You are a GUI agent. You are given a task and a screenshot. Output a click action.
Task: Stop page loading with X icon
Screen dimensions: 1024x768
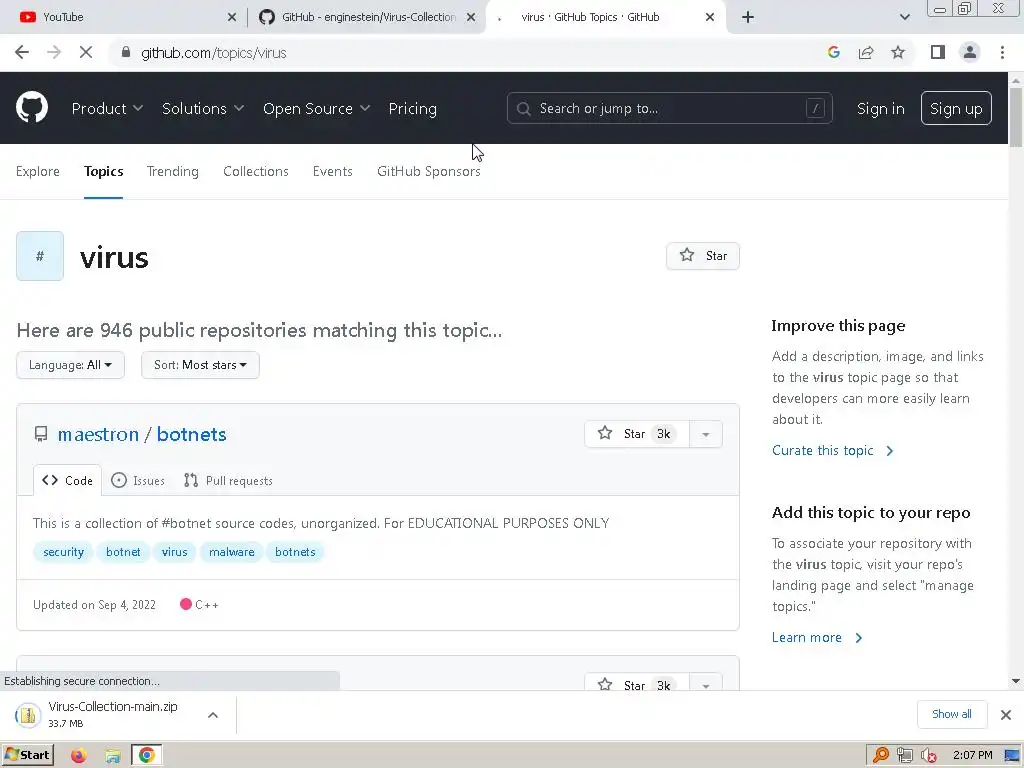86,53
